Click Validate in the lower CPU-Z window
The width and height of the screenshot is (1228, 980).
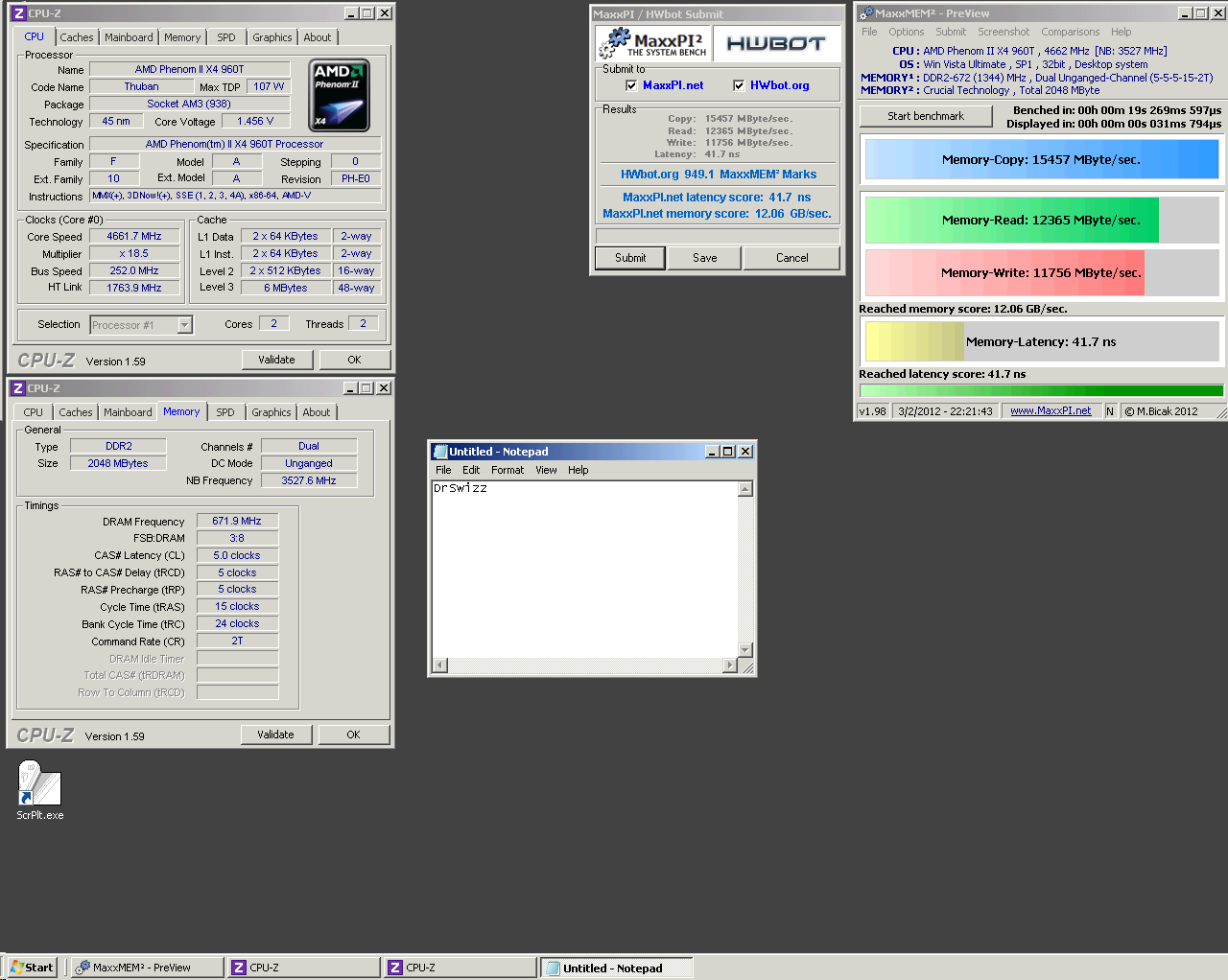[x=275, y=735]
